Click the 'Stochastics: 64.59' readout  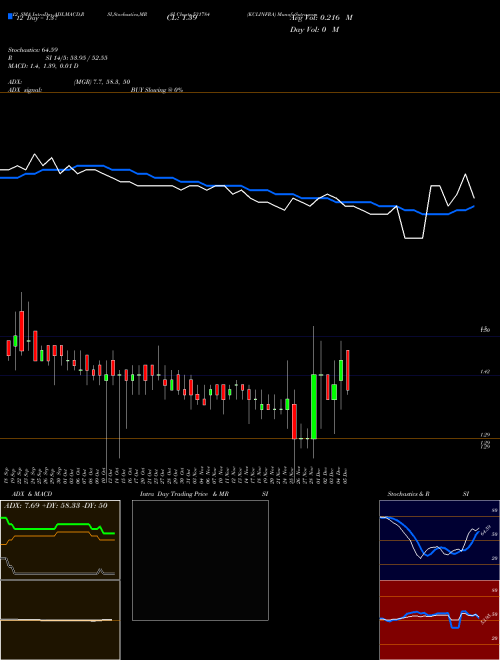33,51
